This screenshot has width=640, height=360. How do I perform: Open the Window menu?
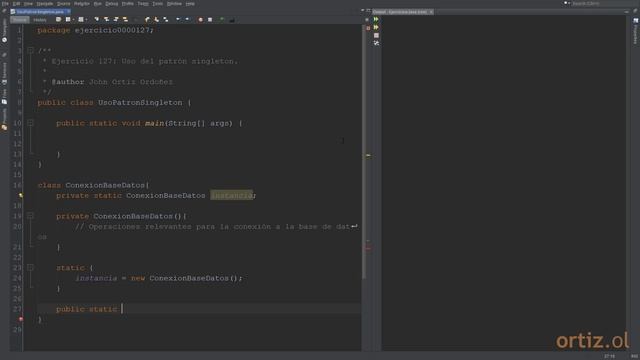(x=174, y=4)
